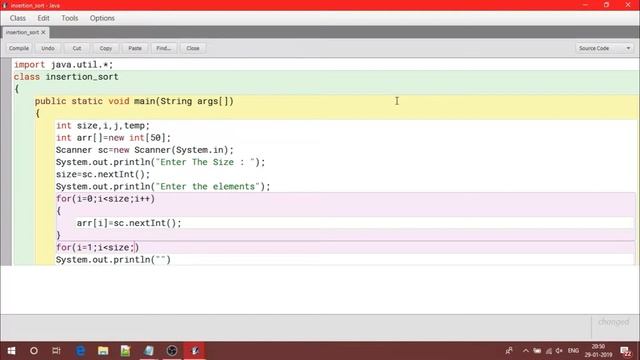The height and width of the screenshot is (360, 640).
Task: Open the Edit menu
Action: (43, 18)
